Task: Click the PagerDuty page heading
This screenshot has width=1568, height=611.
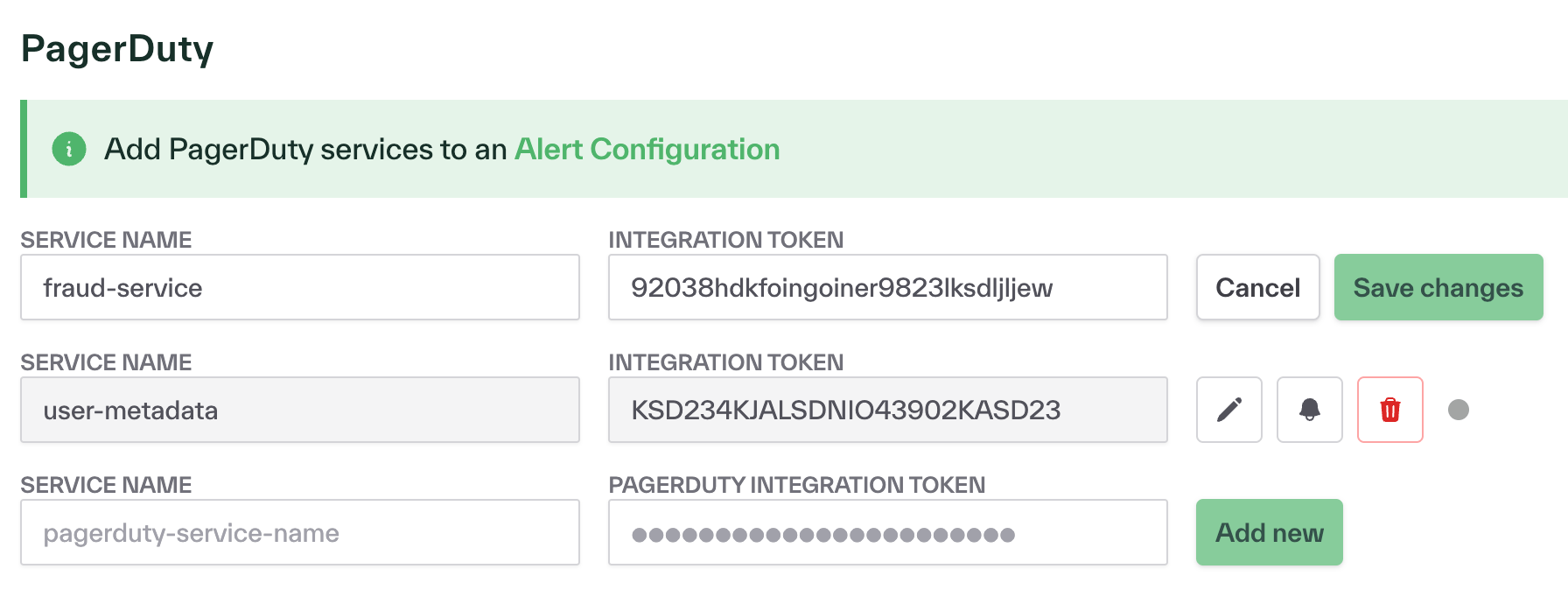Action: [116, 48]
